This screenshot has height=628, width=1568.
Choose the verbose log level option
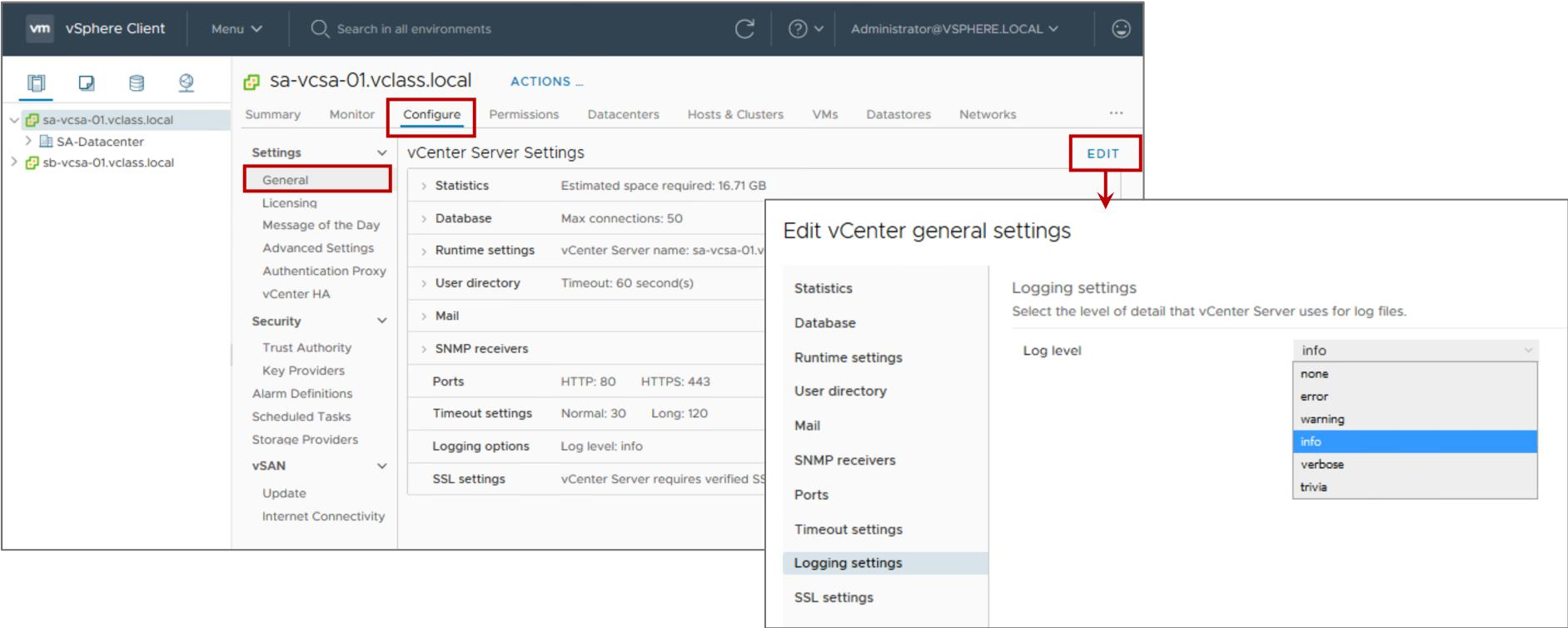(1414, 464)
